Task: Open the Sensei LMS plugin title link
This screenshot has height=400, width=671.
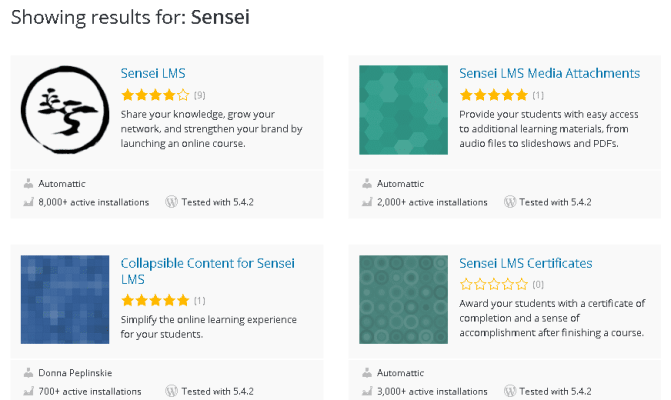Action: (x=153, y=73)
